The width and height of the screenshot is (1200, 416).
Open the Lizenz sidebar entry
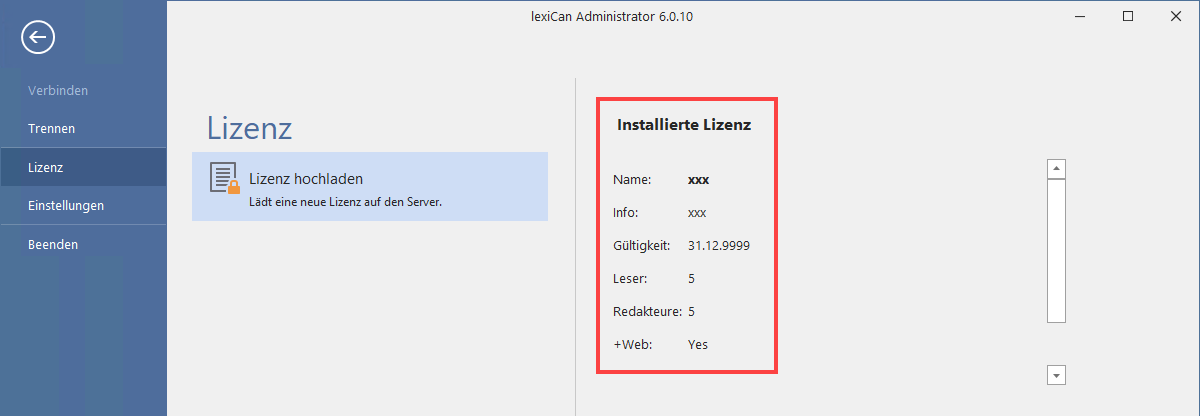(x=46, y=167)
